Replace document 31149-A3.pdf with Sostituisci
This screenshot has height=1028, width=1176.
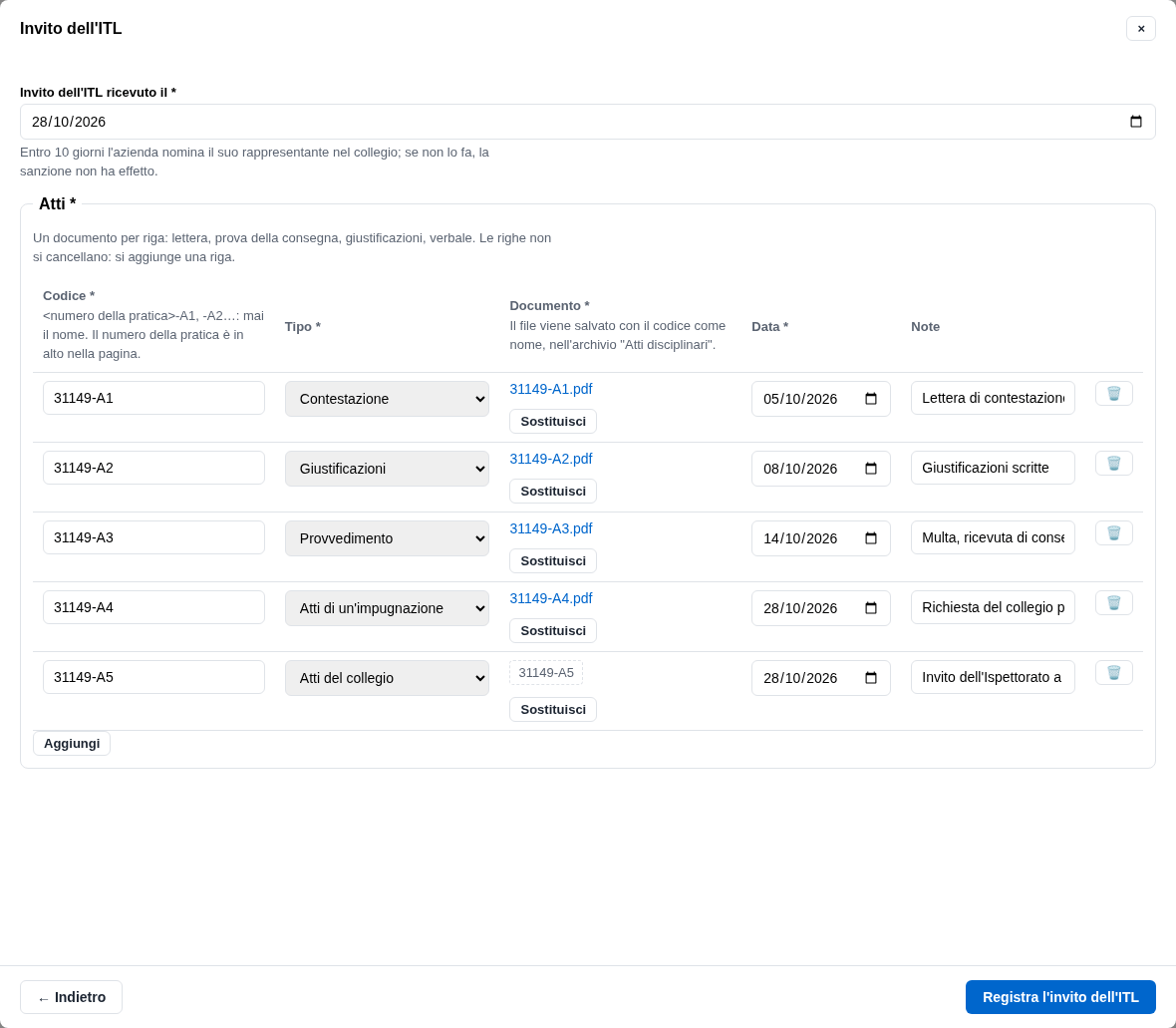(553, 561)
